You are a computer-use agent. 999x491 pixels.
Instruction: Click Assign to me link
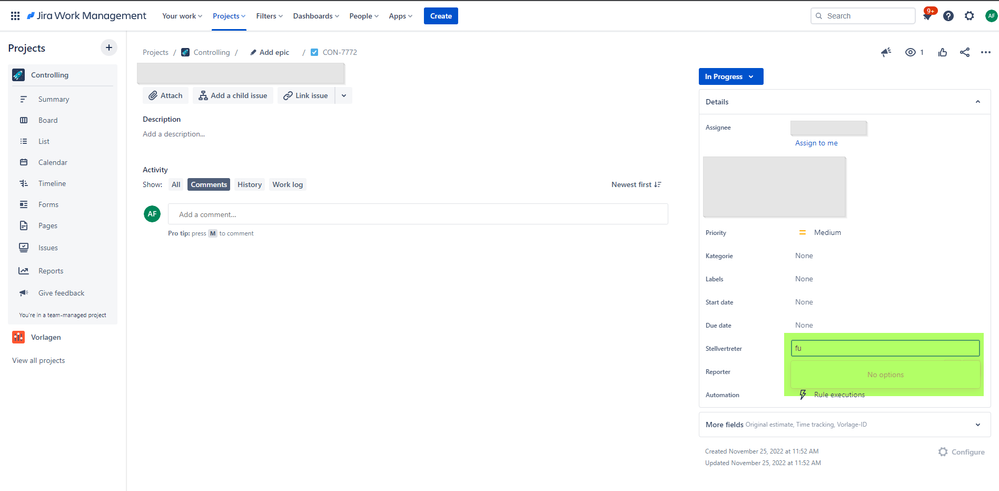816,143
